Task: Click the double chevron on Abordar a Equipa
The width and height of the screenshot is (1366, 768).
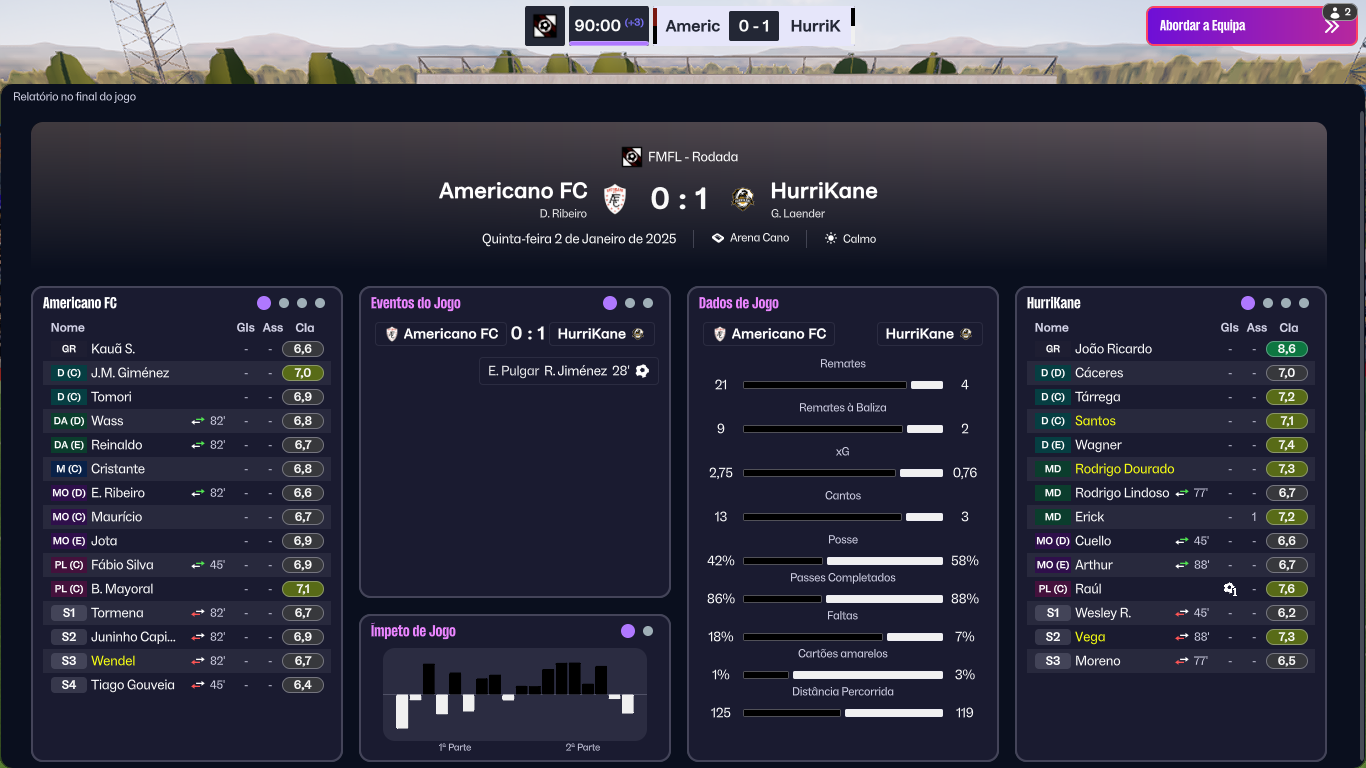Action: click(x=1331, y=27)
